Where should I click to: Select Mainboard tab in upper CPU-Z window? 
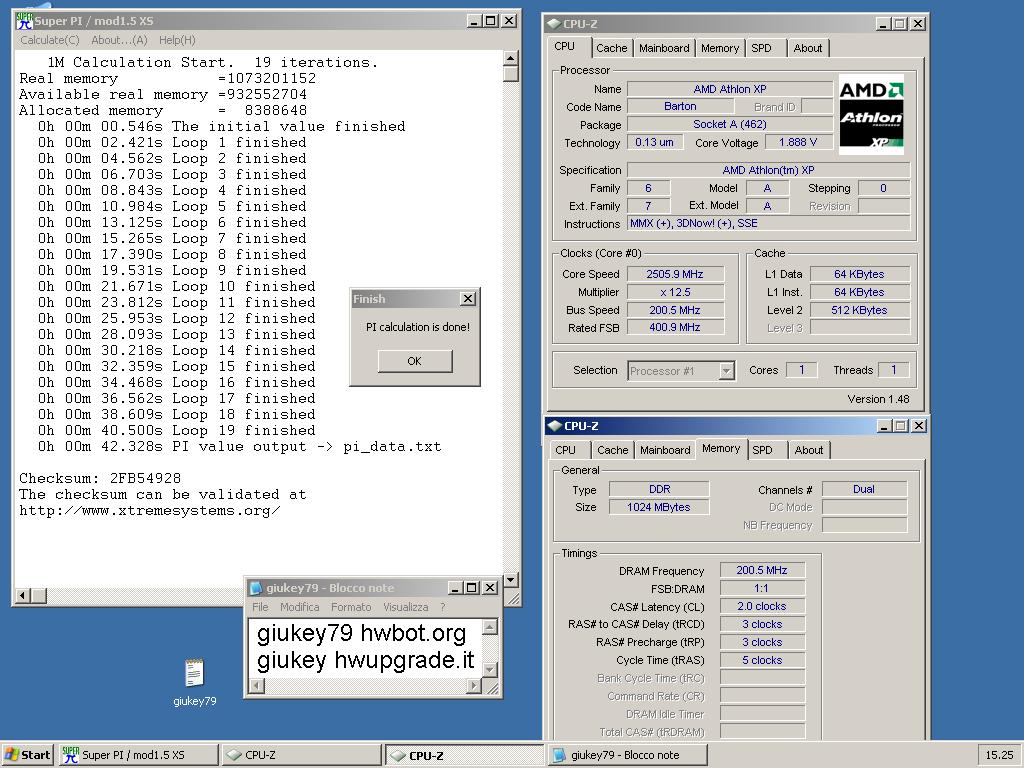[664, 48]
